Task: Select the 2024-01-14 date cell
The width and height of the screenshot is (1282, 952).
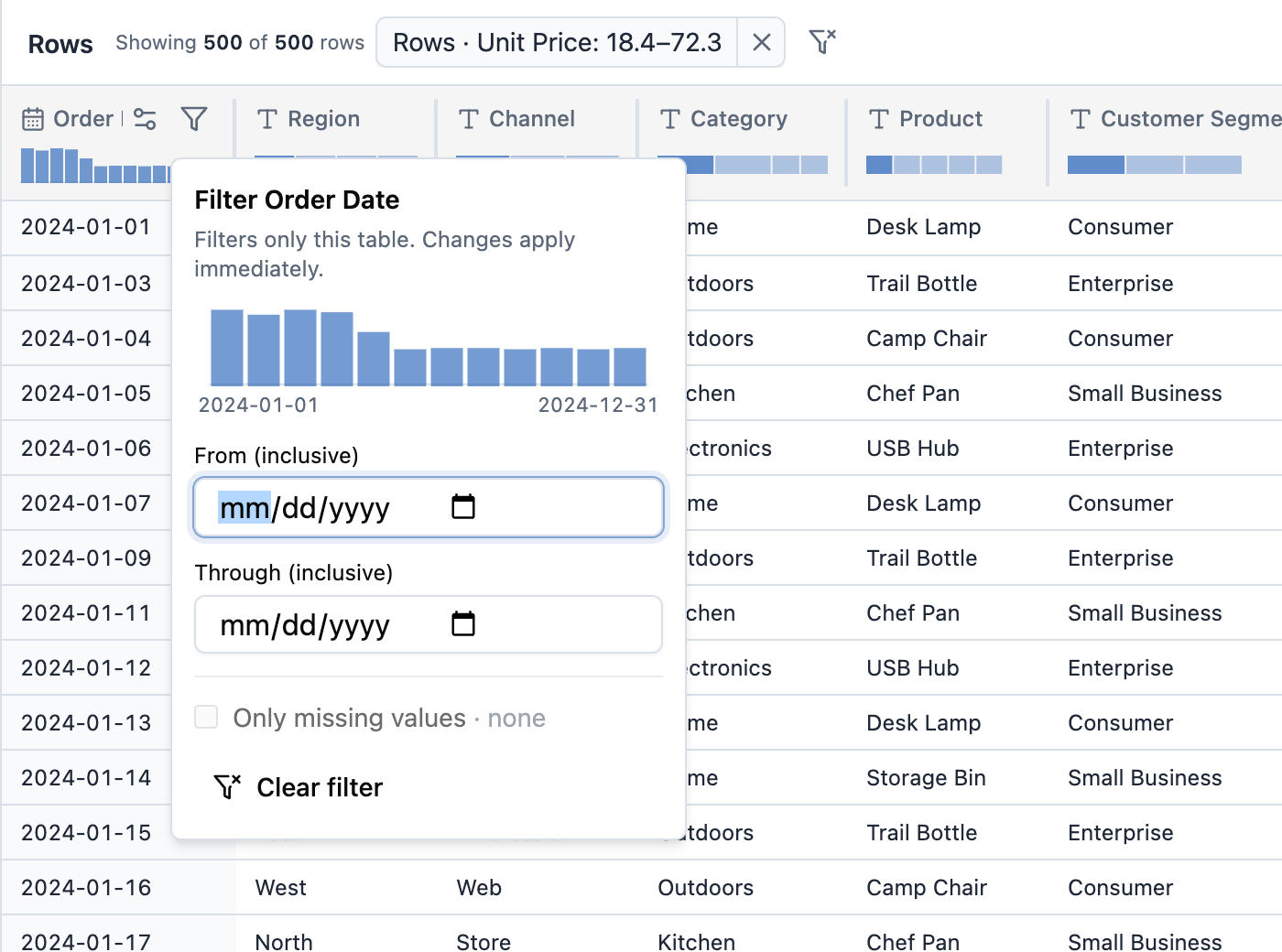Action: [86, 778]
